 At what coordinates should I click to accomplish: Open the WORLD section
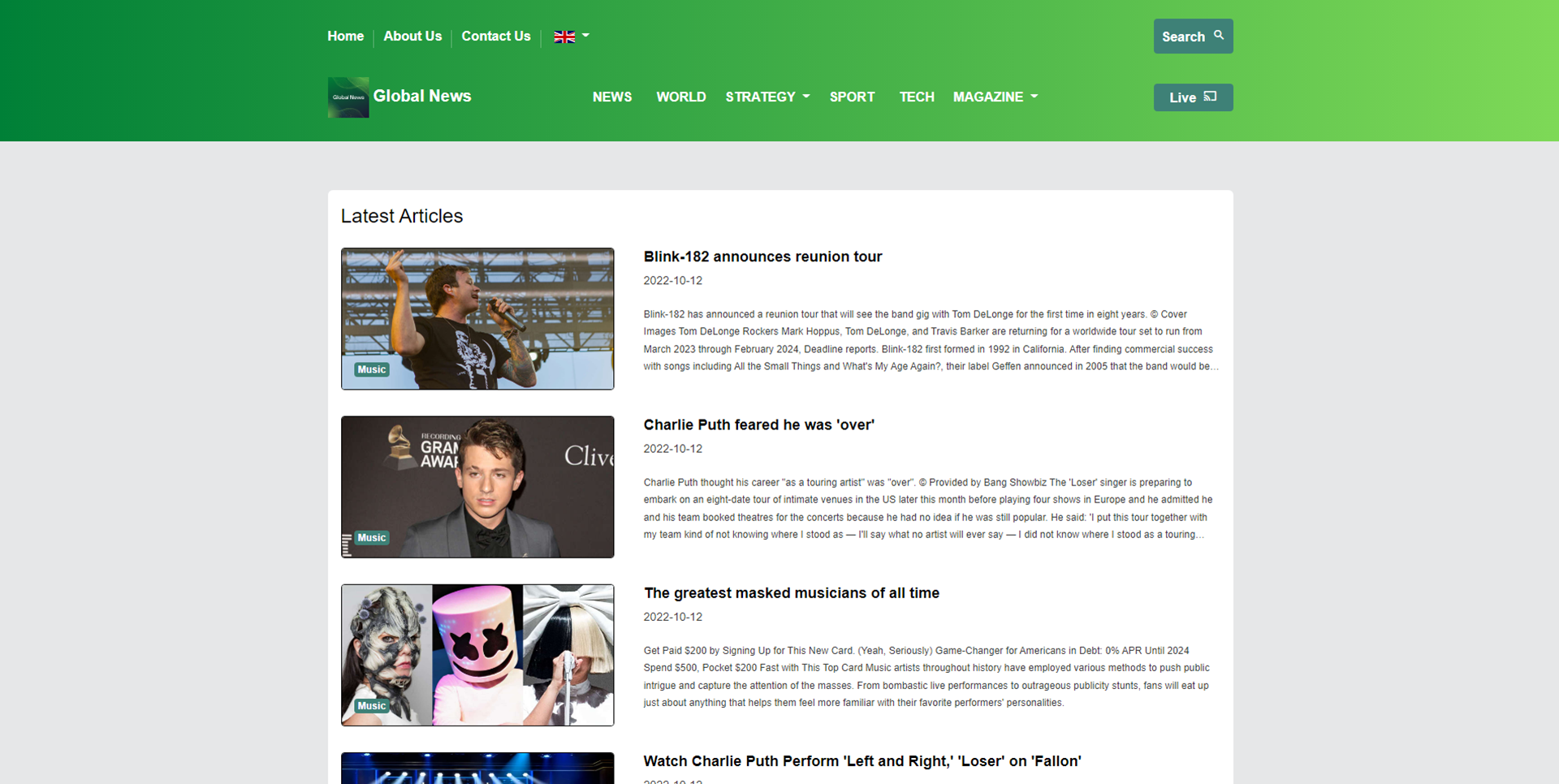coord(680,97)
